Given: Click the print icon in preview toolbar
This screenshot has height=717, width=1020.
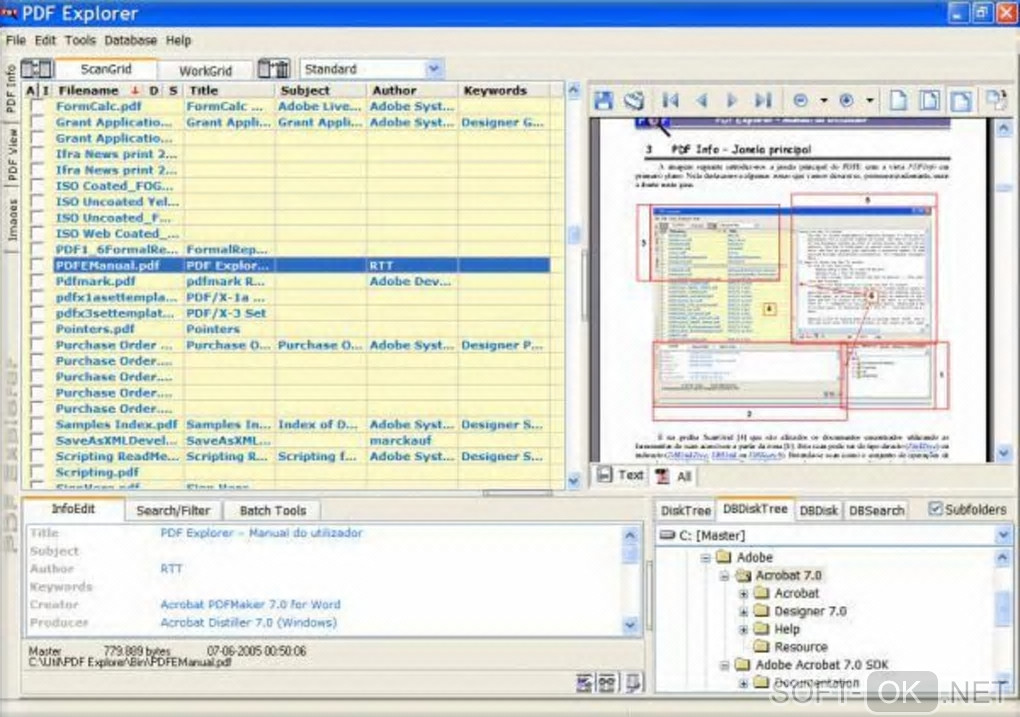Looking at the screenshot, I should coord(634,100).
